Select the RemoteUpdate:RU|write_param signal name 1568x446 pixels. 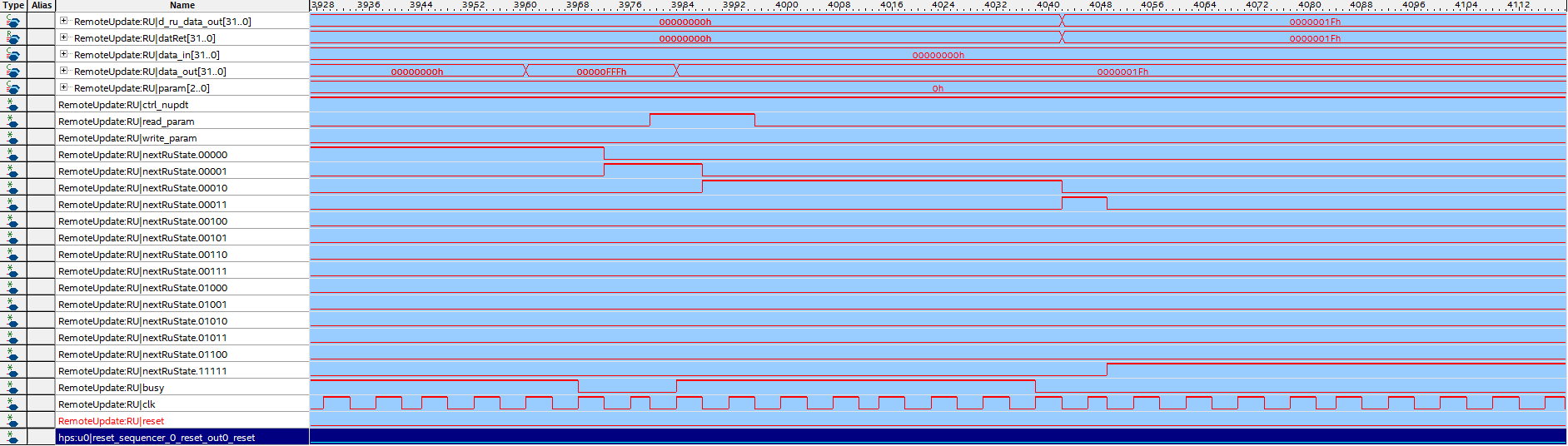[x=127, y=138]
